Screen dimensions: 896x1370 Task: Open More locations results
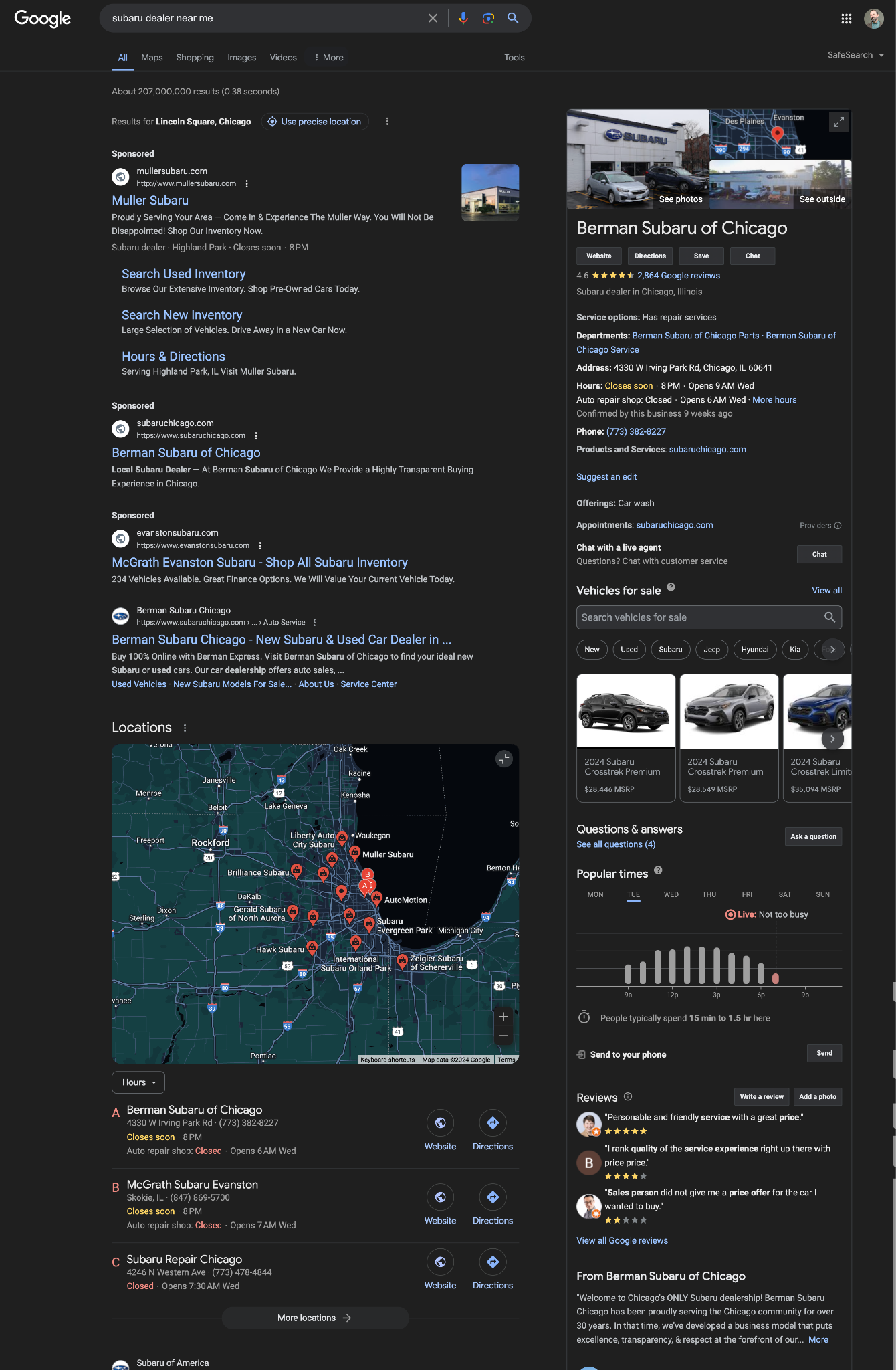[315, 1318]
